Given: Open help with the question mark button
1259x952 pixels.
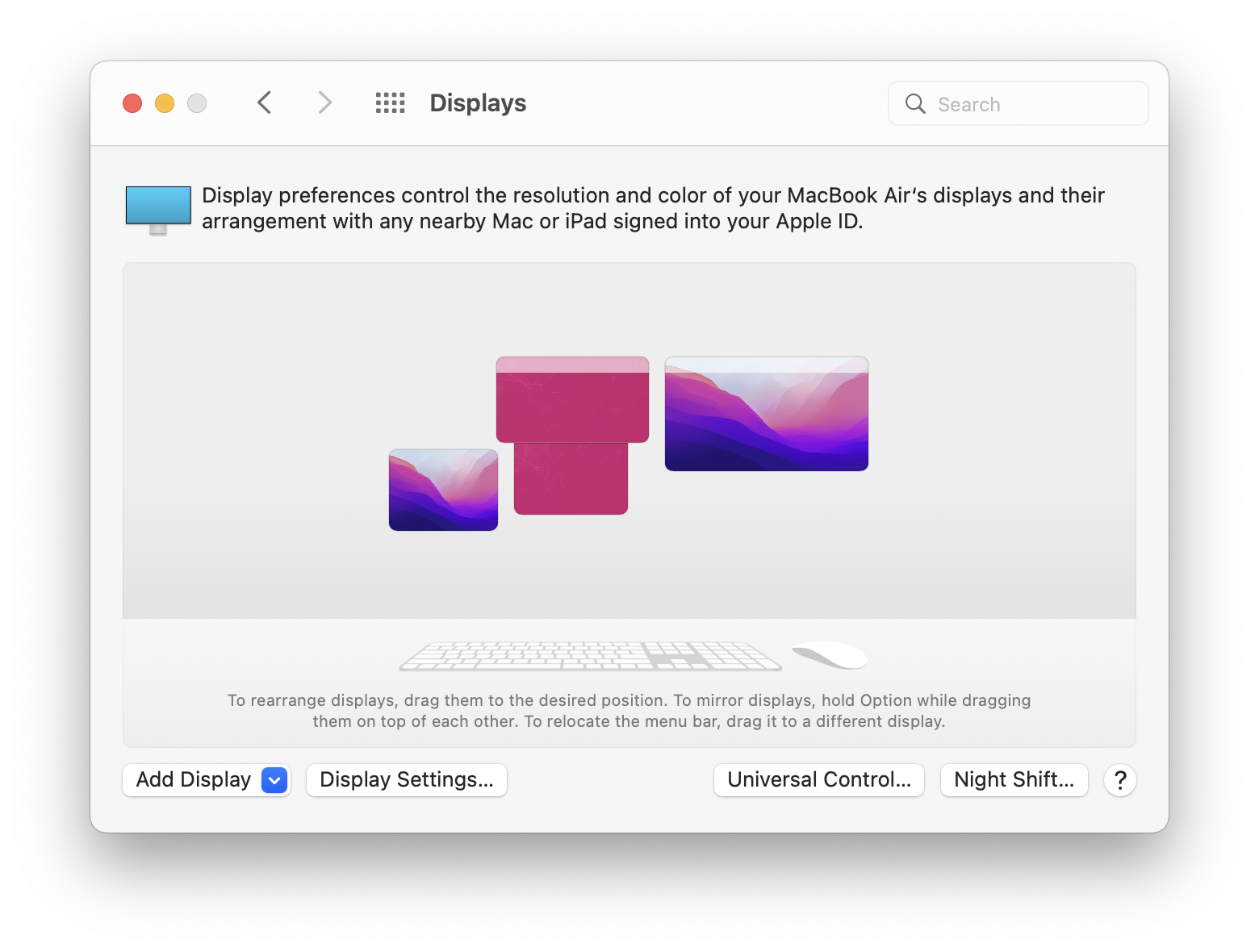Looking at the screenshot, I should [1120, 780].
